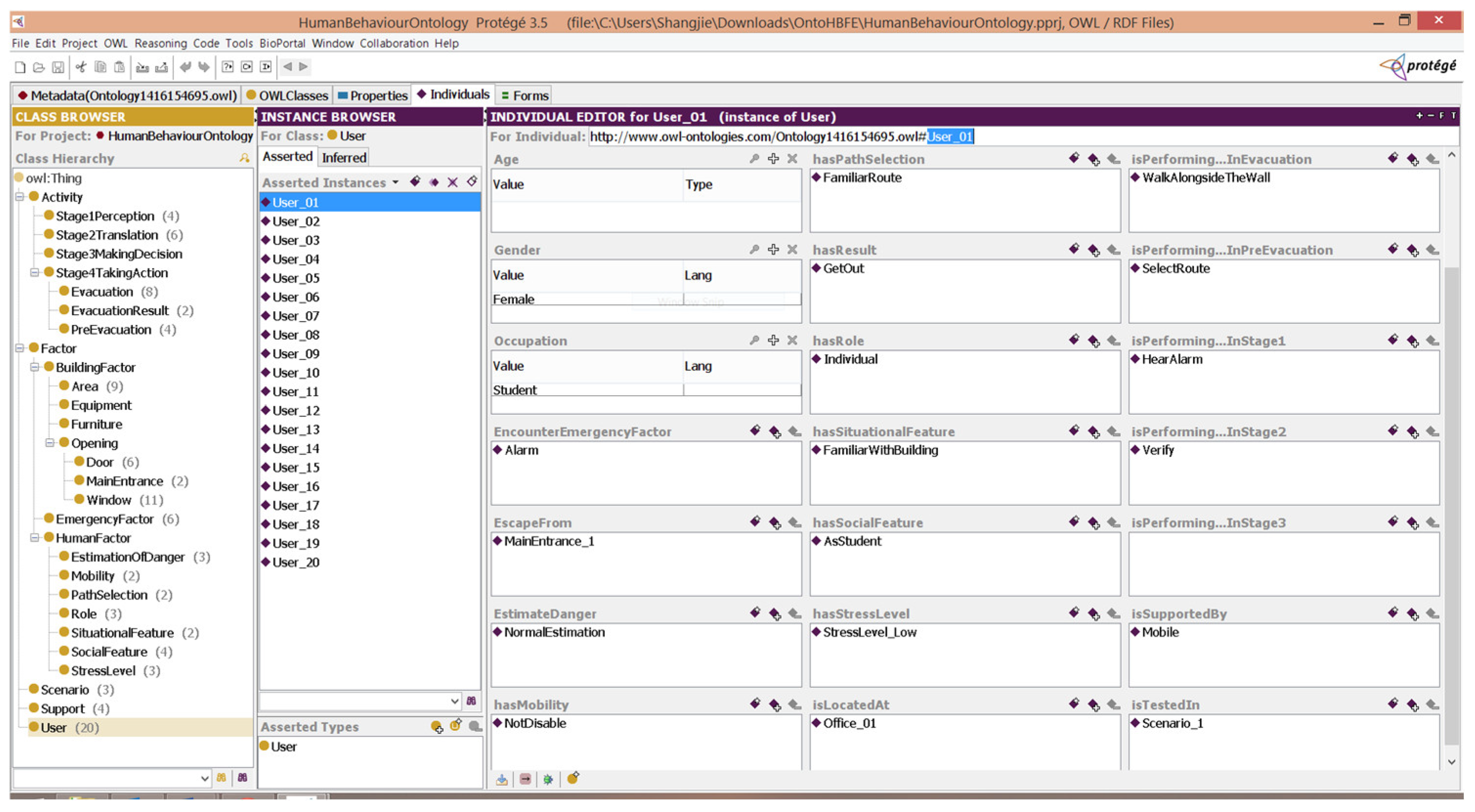Switch to the OWLClasses tab

pos(287,95)
